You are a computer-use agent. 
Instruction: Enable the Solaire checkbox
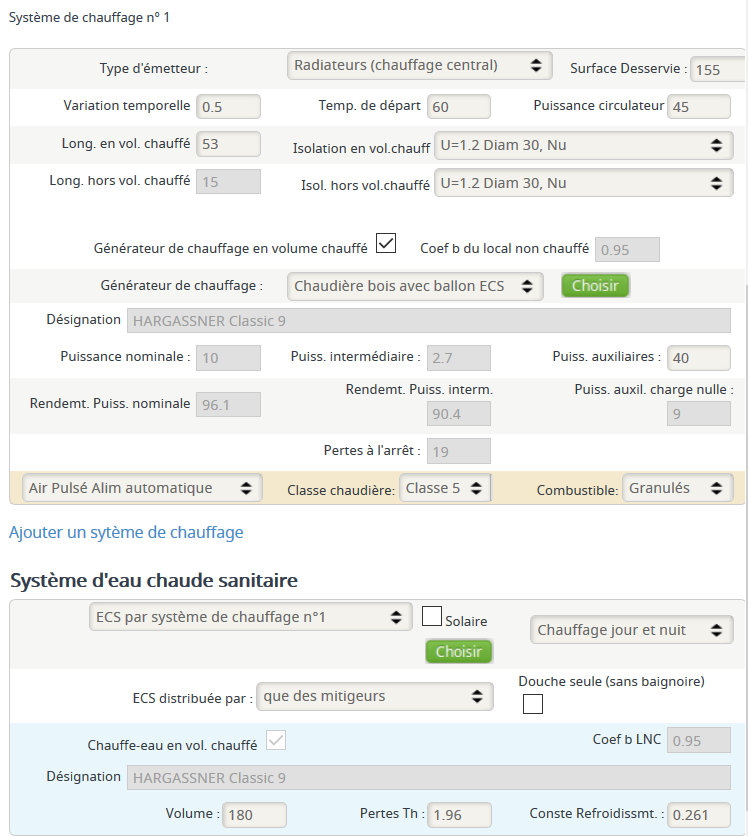coord(432,616)
